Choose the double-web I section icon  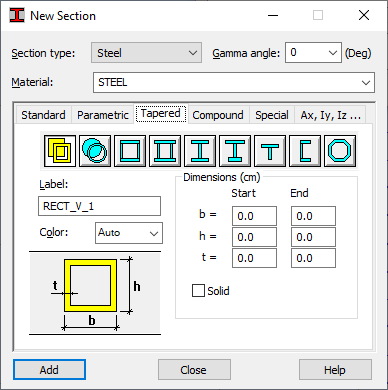tap(165, 151)
